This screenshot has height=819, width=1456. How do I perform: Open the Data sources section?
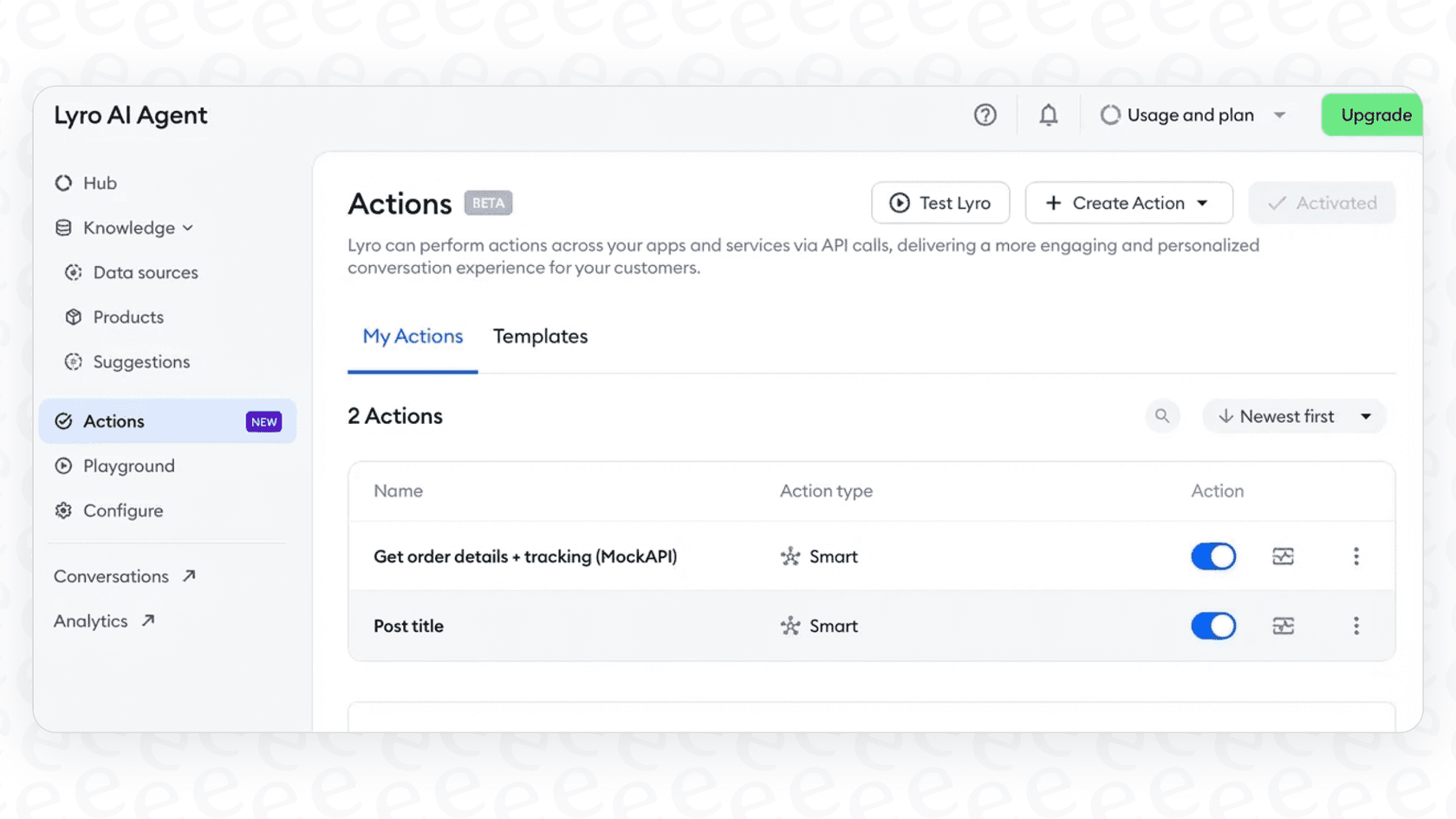click(145, 272)
